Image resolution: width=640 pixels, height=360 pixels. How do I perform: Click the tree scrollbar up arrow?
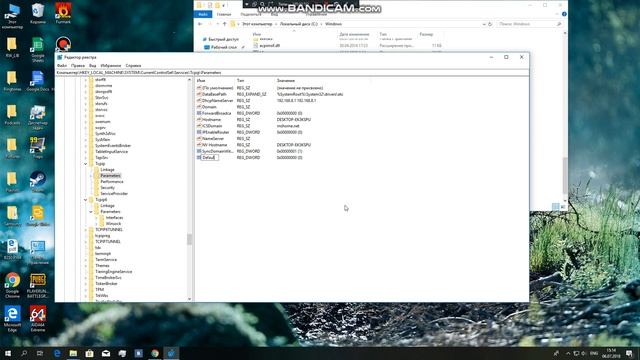(x=189, y=80)
